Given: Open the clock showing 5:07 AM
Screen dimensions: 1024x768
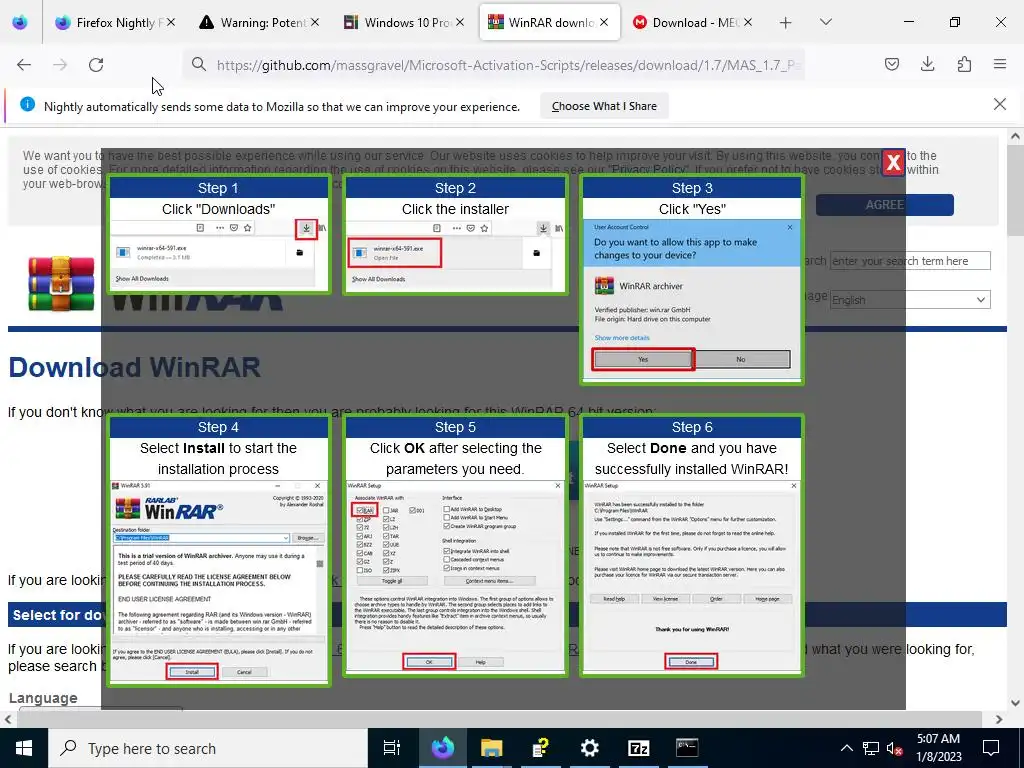Looking at the screenshot, I should 939,748.
